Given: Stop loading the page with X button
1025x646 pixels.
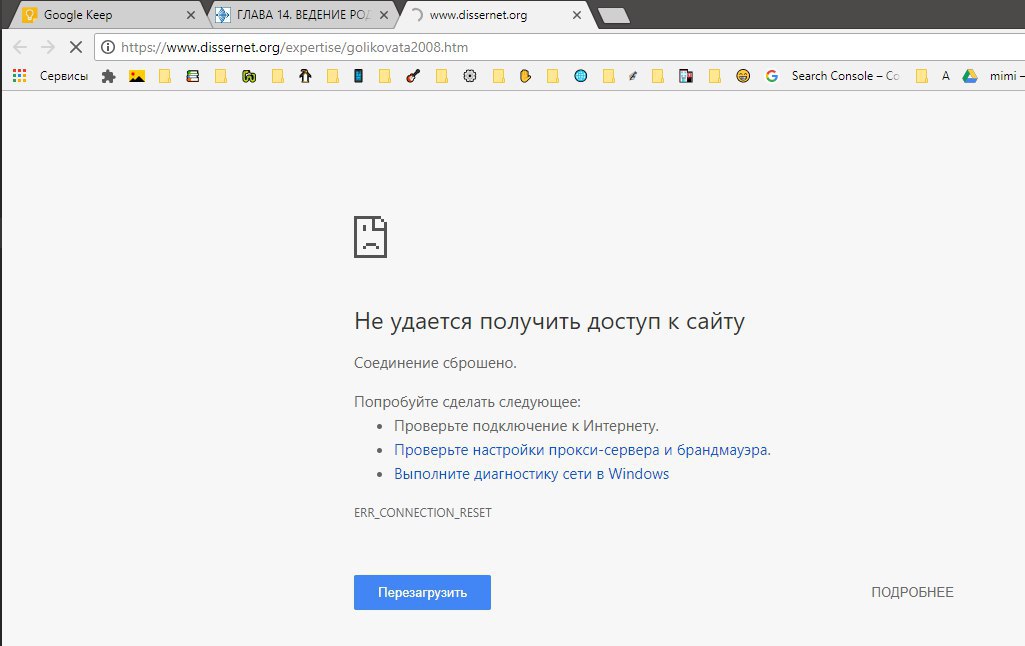Looking at the screenshot, I should click(x=74, y=47).
